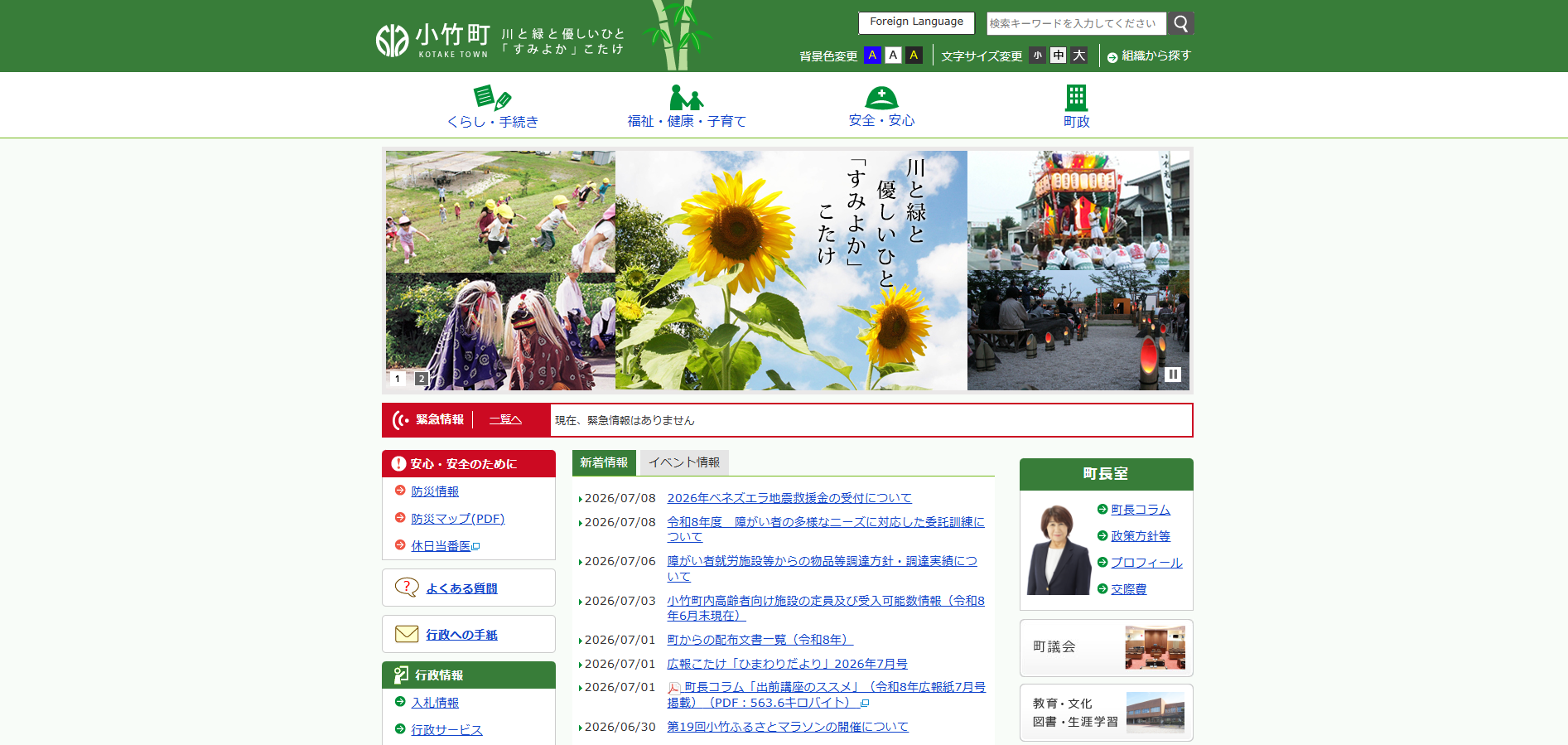Switch to the 新着情報 tab
This screenshot has height=745, width=1568.
click(604, 462)
